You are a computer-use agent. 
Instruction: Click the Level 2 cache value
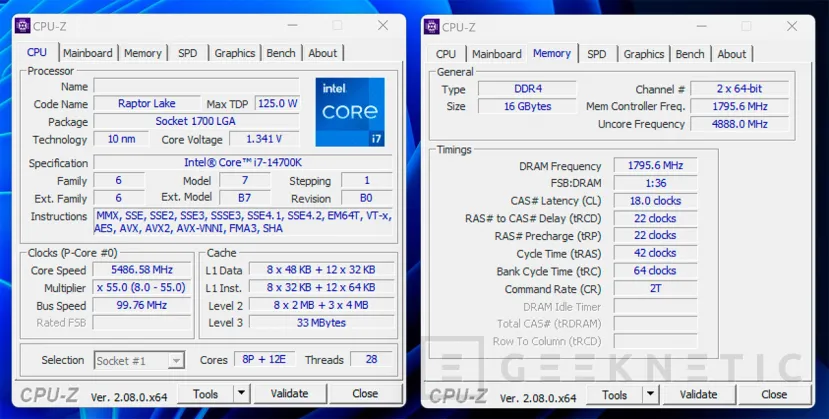pos(321,305)
